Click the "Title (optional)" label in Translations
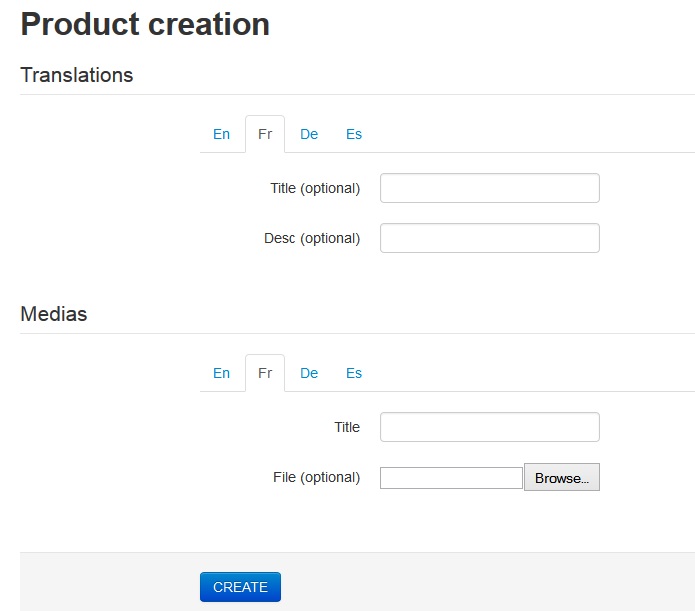695x611 pixels. [315, 188]
